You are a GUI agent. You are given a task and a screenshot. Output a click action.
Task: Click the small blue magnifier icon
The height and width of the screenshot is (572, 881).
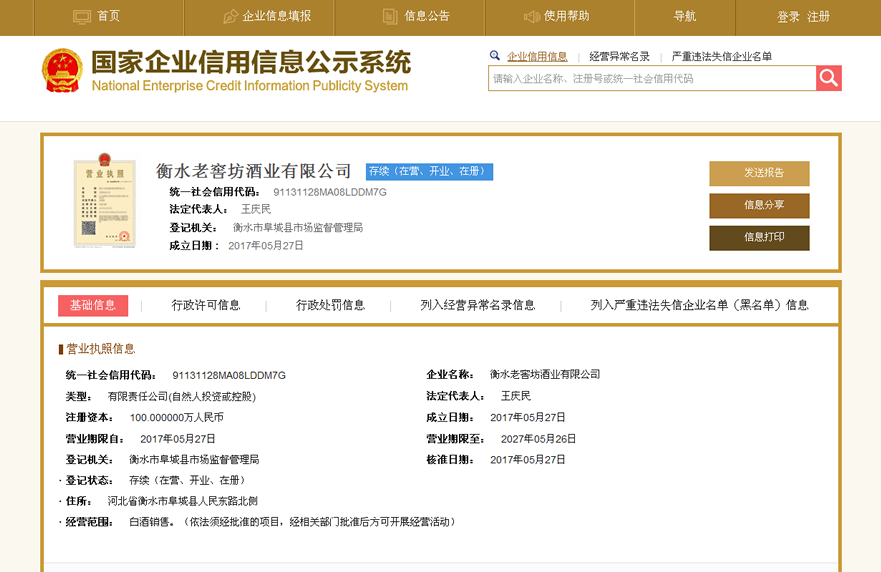coord(494,56)
